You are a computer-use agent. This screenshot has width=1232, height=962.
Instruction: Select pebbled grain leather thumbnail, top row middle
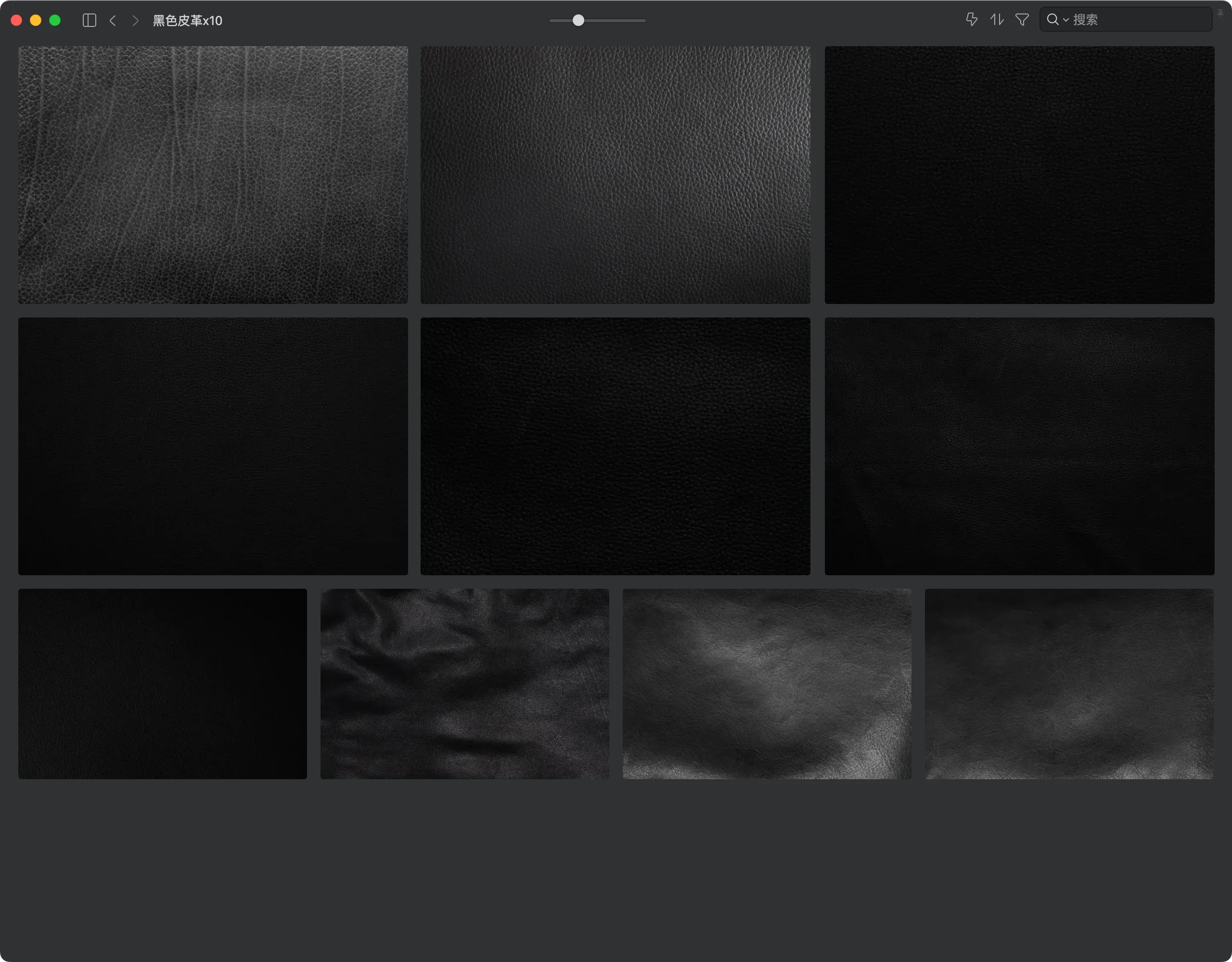click(x=615, y=175)
